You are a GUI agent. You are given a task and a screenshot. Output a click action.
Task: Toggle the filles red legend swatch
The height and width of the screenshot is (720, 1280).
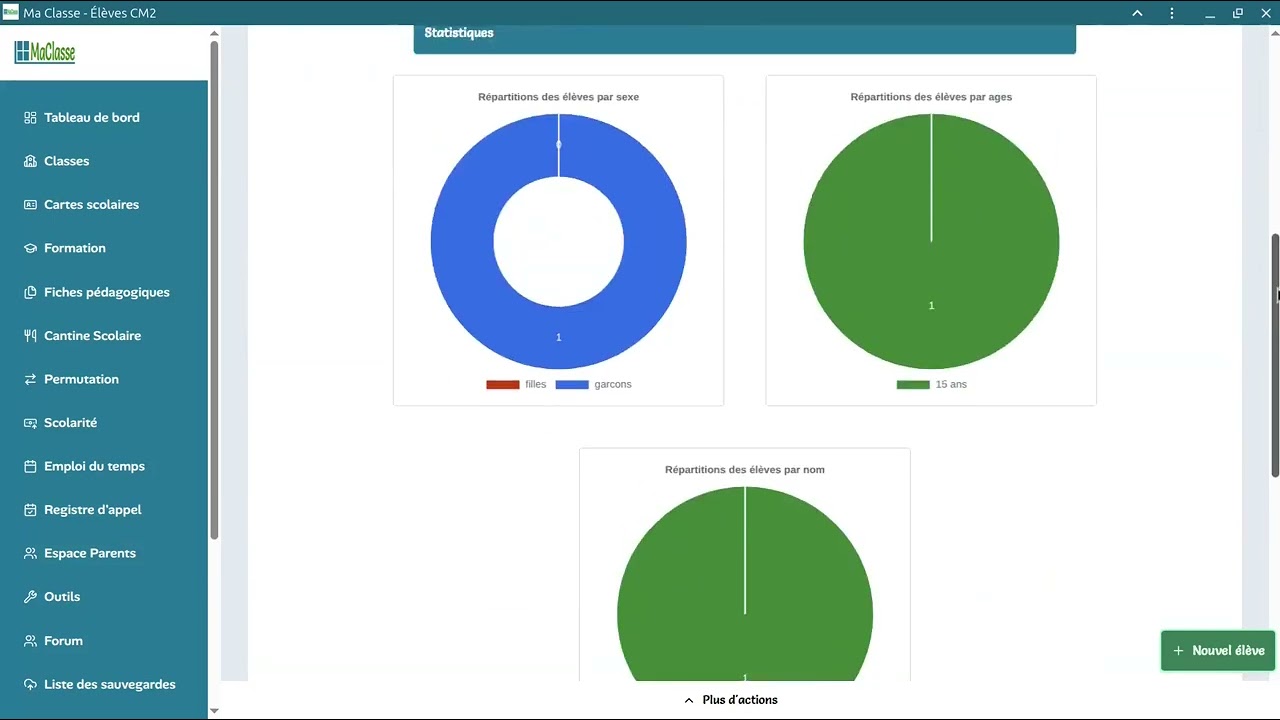point(503,385)
